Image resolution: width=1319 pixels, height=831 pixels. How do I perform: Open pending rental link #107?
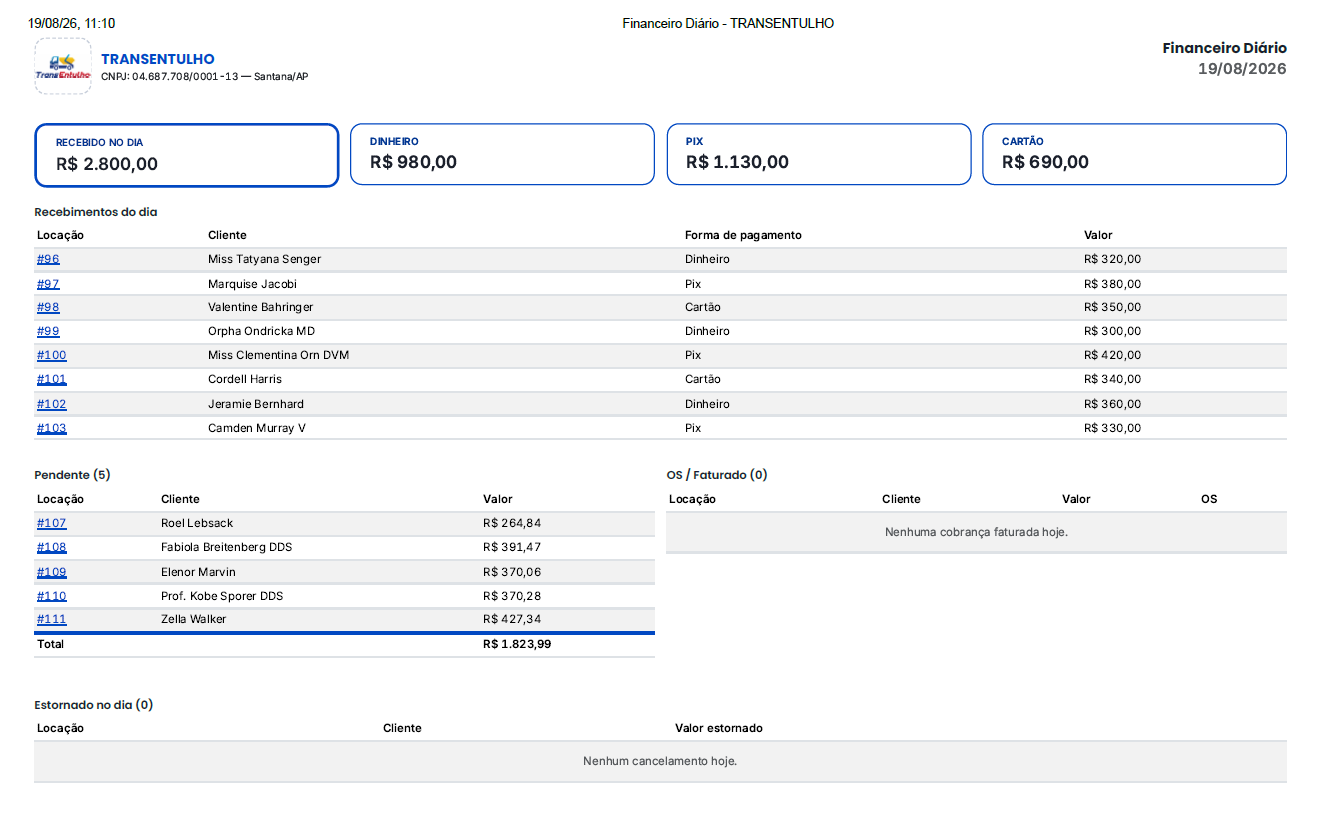52,523
